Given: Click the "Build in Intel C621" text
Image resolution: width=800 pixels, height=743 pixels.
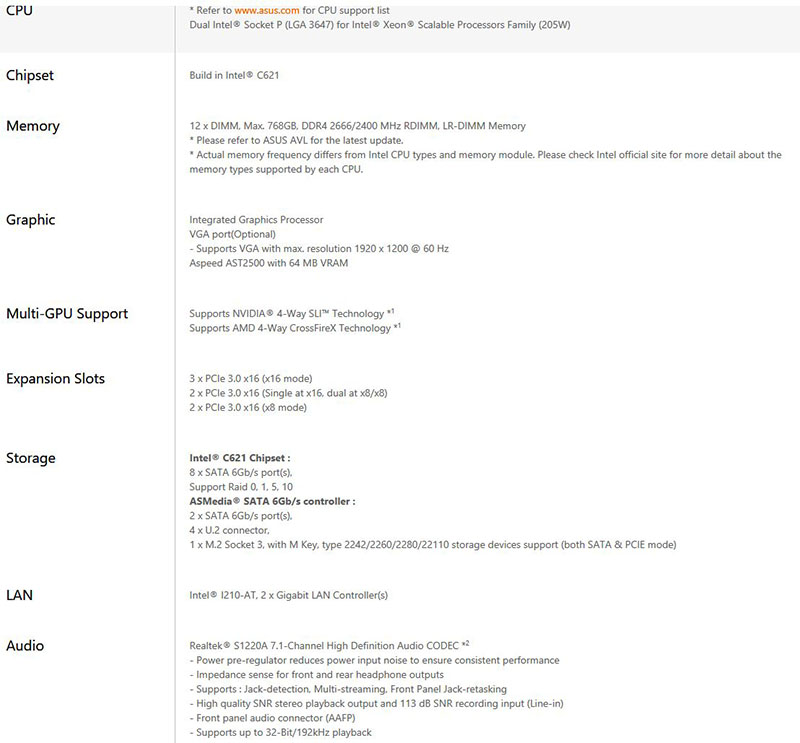Looking at the screenshot, I should 241,75.
